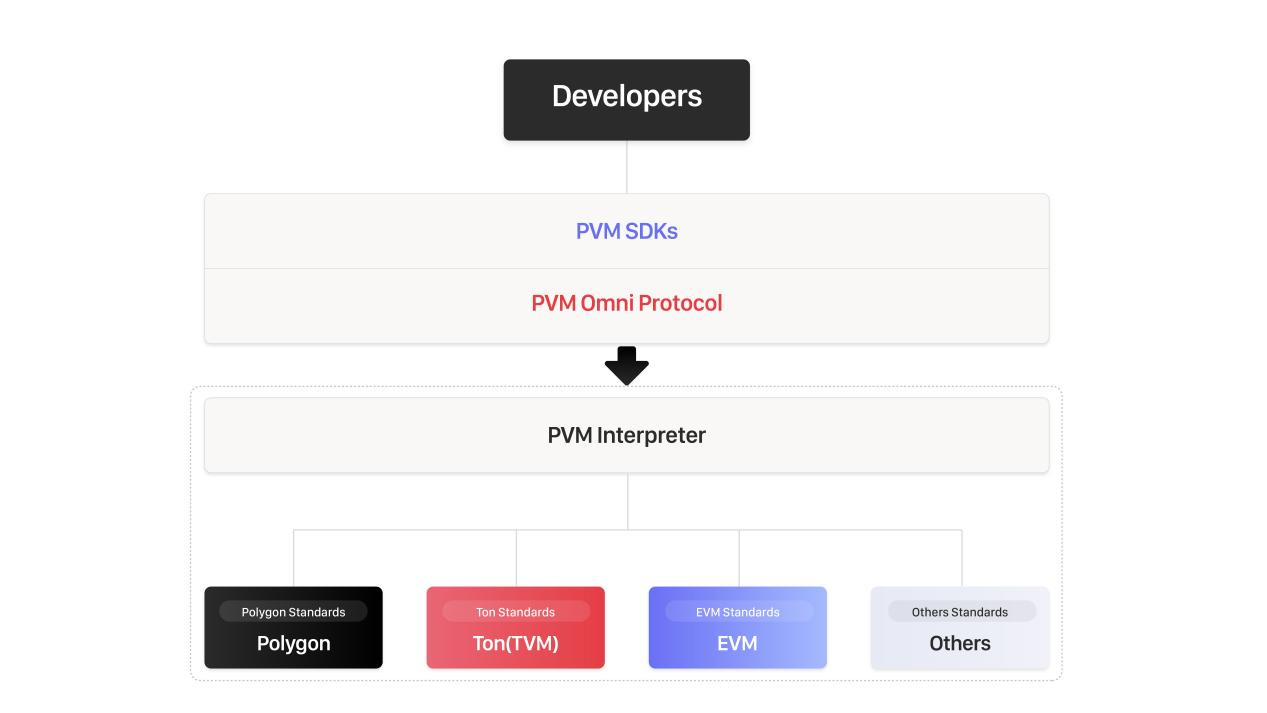
Task: Click horizontal branch line between Polygon and Ton connectors
Action: 405,530
